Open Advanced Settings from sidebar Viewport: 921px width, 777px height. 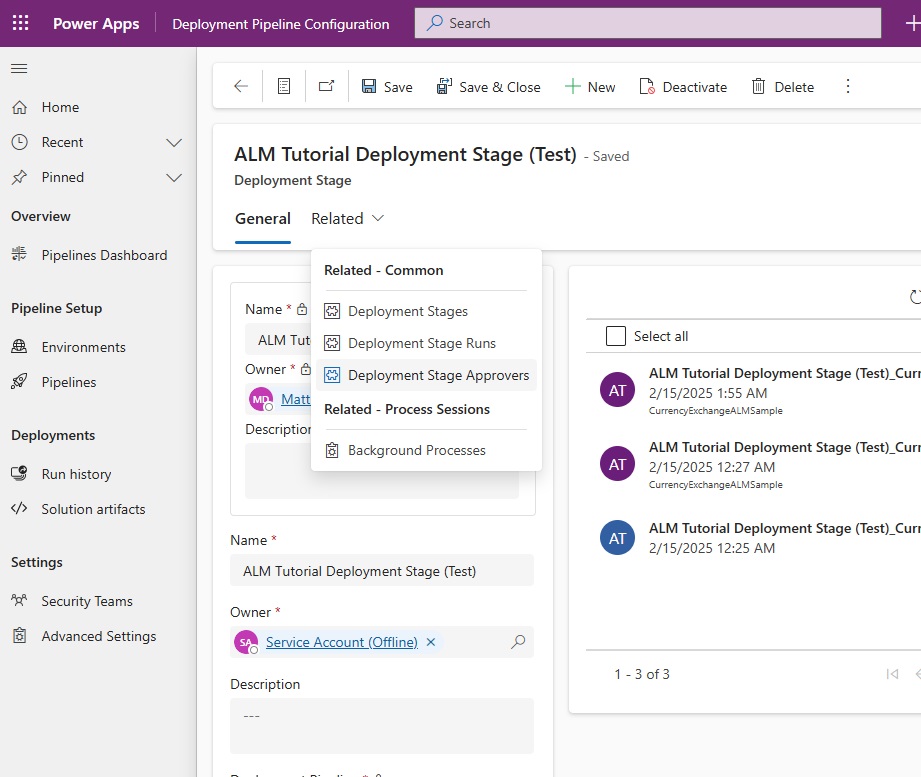[98, 636]
